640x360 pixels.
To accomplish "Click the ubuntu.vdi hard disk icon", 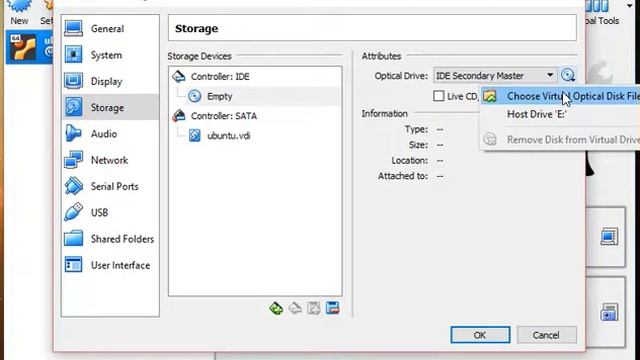I will (195, 136).
